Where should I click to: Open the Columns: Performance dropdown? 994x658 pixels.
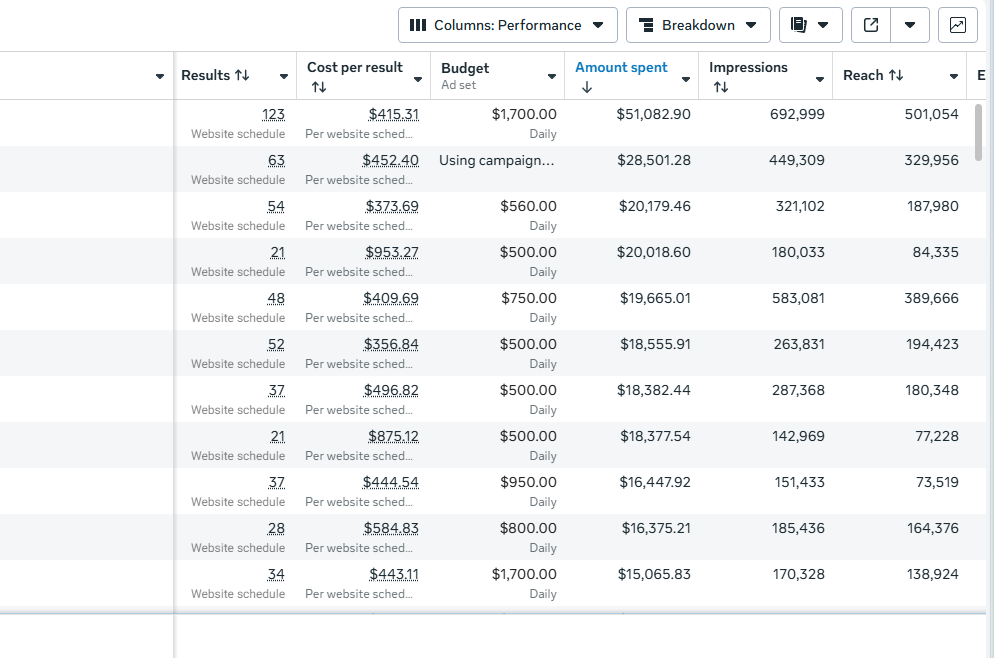tap(507, 25)
